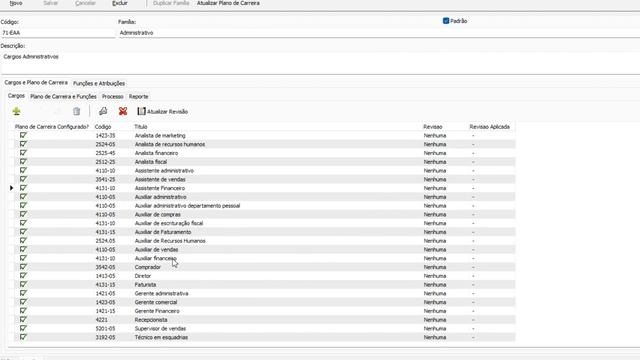Image resolution: width=640 pixels, height=360 pixels.
Task: Select the Assistente de vendas row title
Action: pyautogui.click(x=160, y=179)
